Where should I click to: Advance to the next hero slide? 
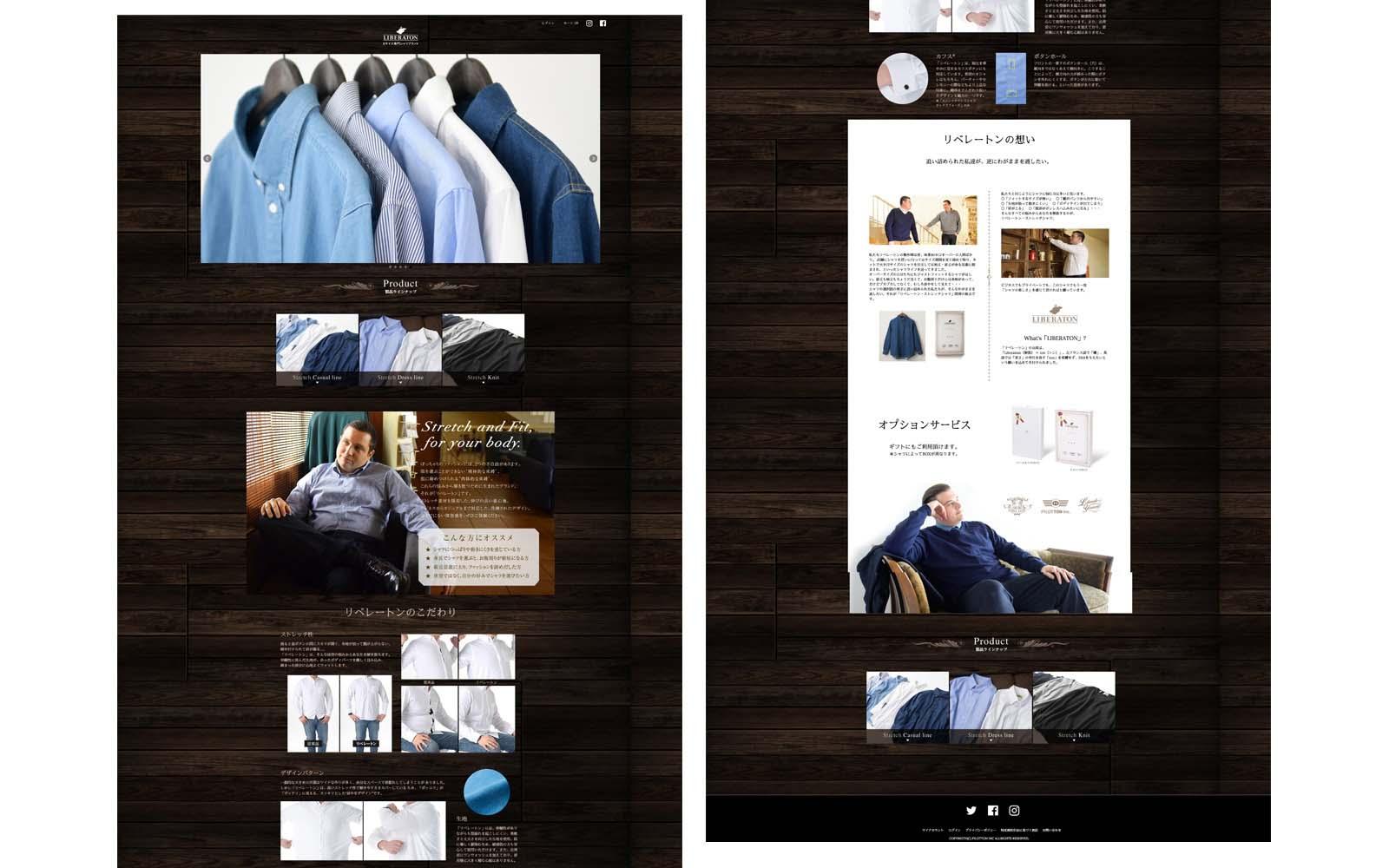pyautogui.click(x=593, y=159)
